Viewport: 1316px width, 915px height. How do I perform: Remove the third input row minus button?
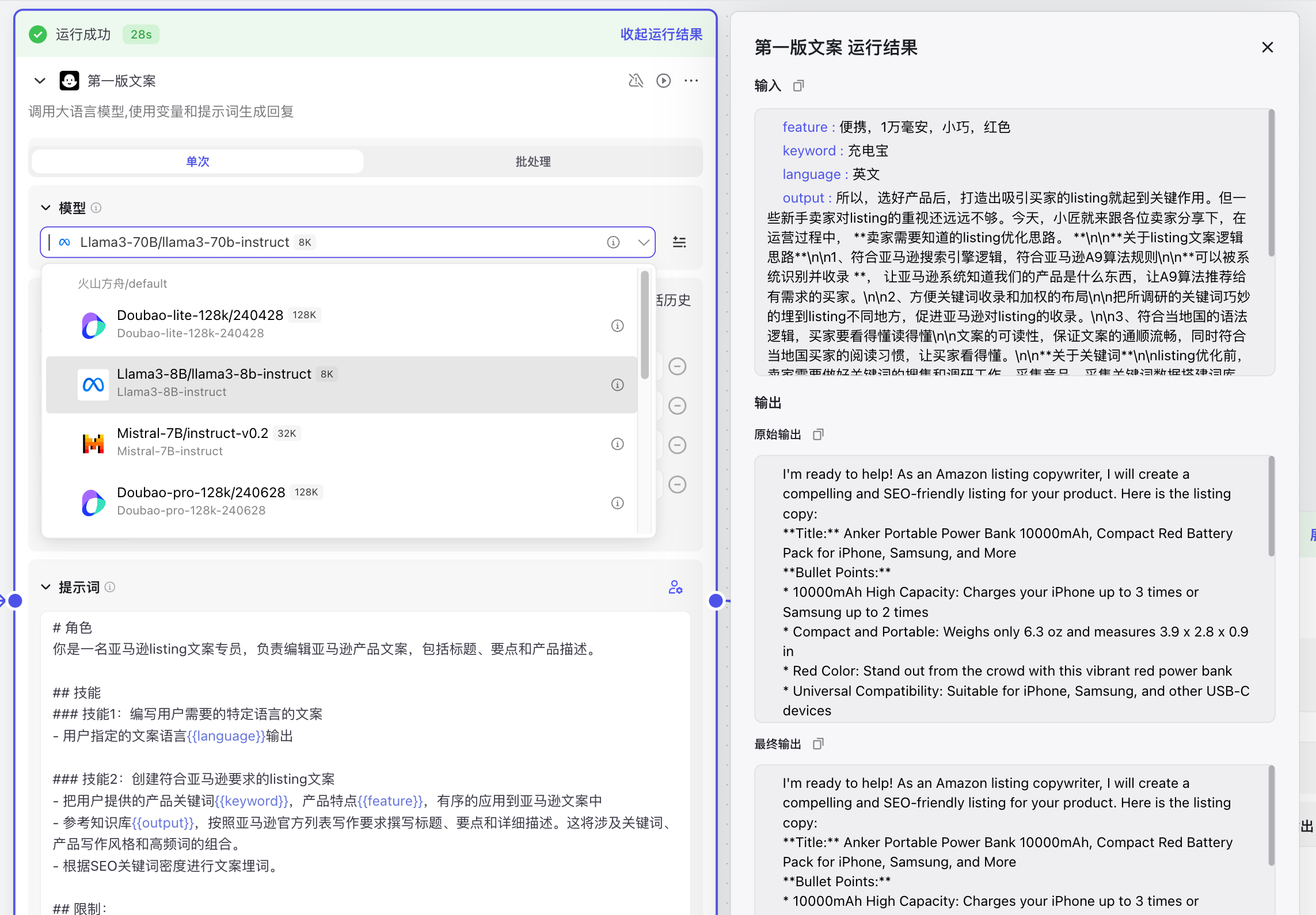tap(678, 445)
